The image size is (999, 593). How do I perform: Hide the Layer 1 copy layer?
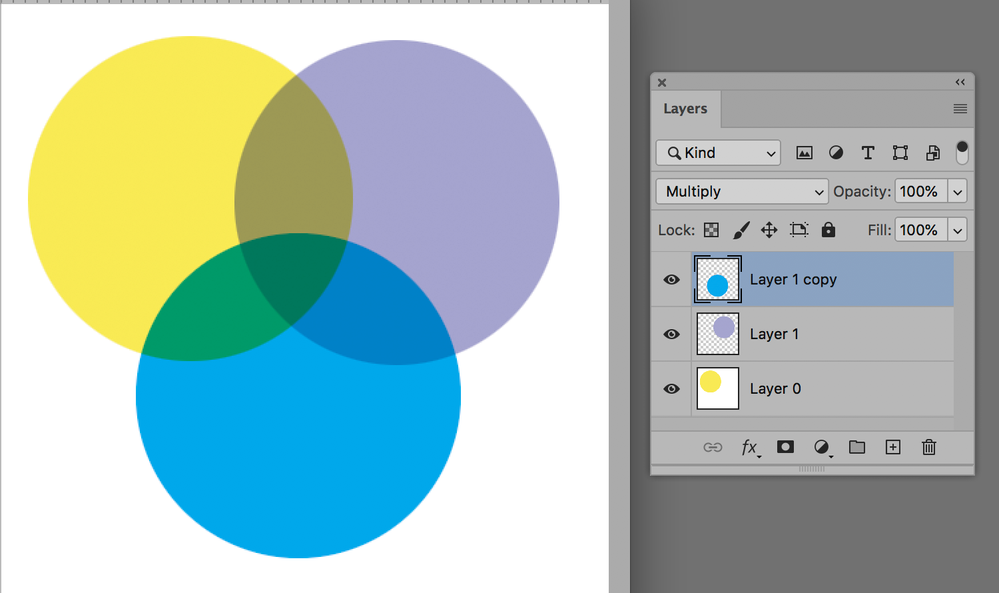point(671,279)
